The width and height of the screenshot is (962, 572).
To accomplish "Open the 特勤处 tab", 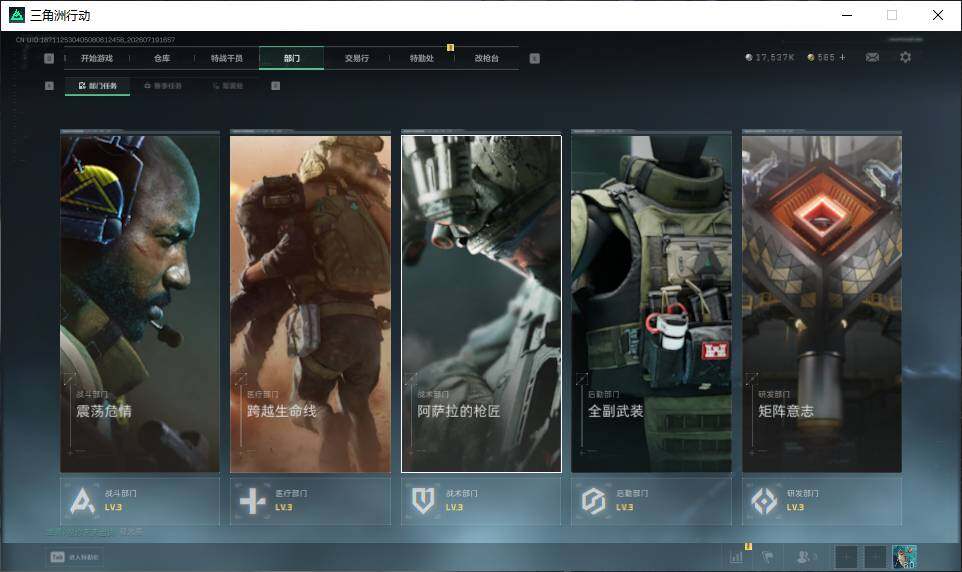I will (422, 58).
